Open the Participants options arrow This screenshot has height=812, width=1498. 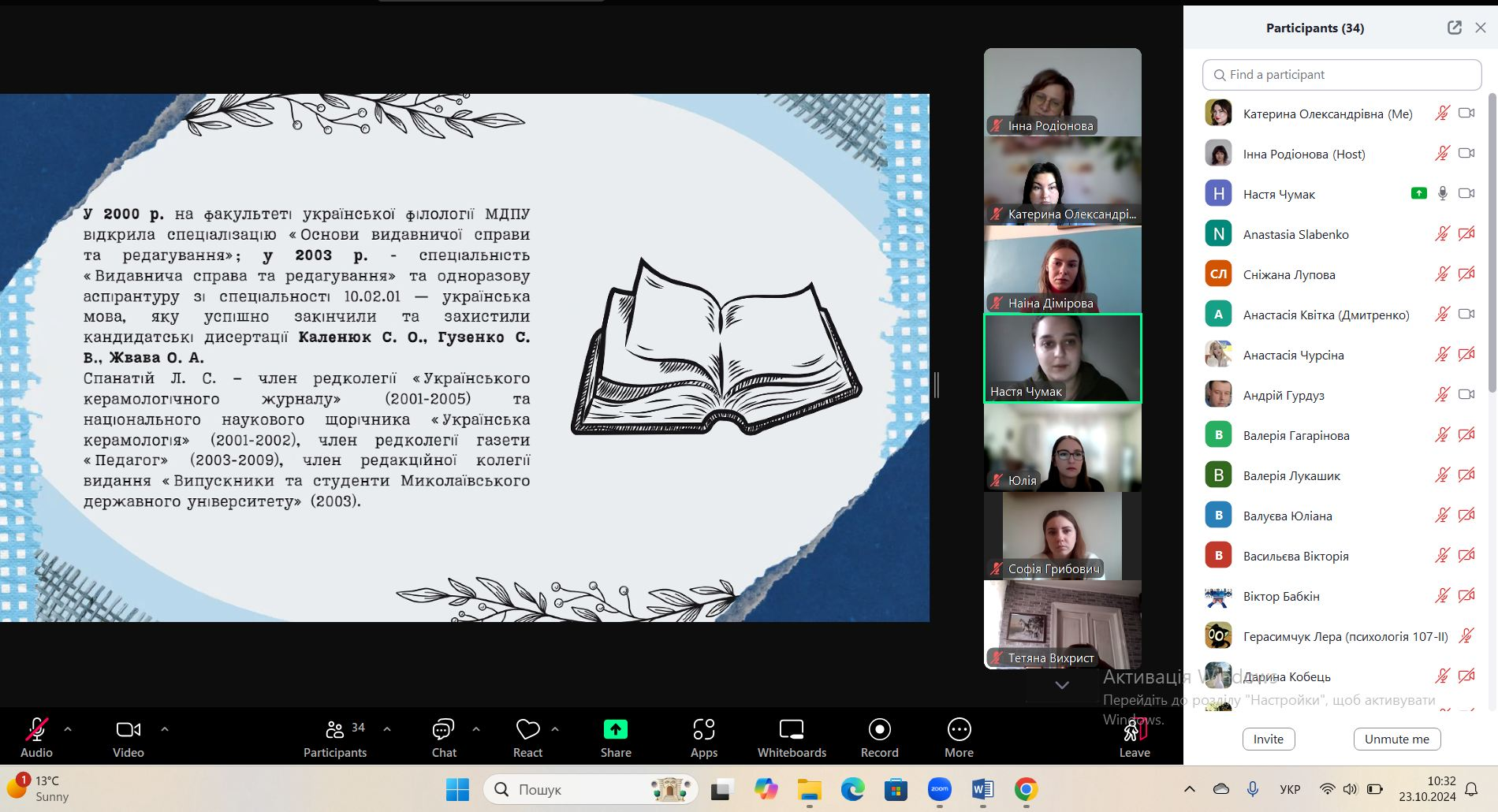point(387,729)
